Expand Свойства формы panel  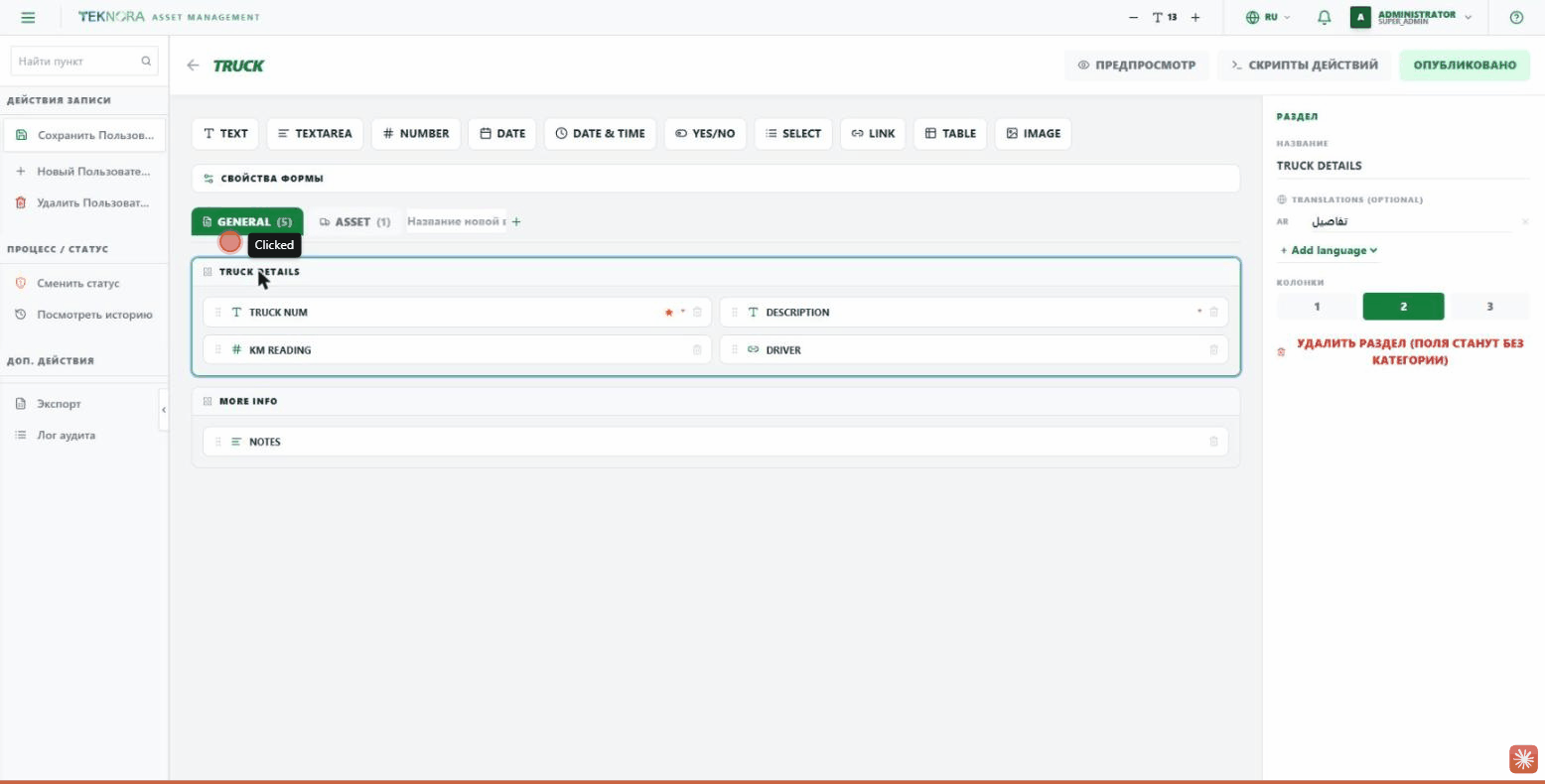[x=716, y=179]
